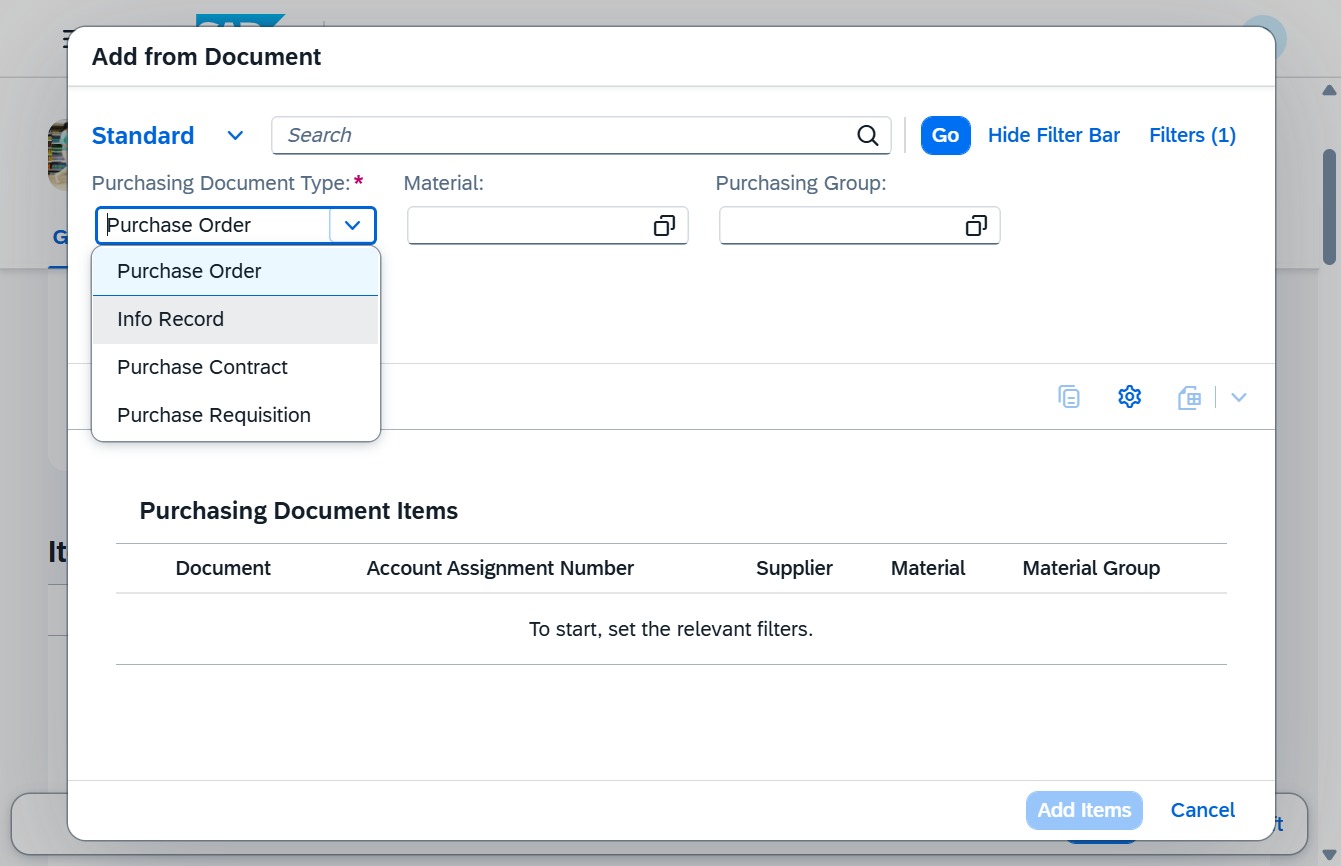Click the copy icon in table toolbar
Image resolution: width=1341 pixels, height=866 pixels.
pyautogui.click(x=1069, y=397)
